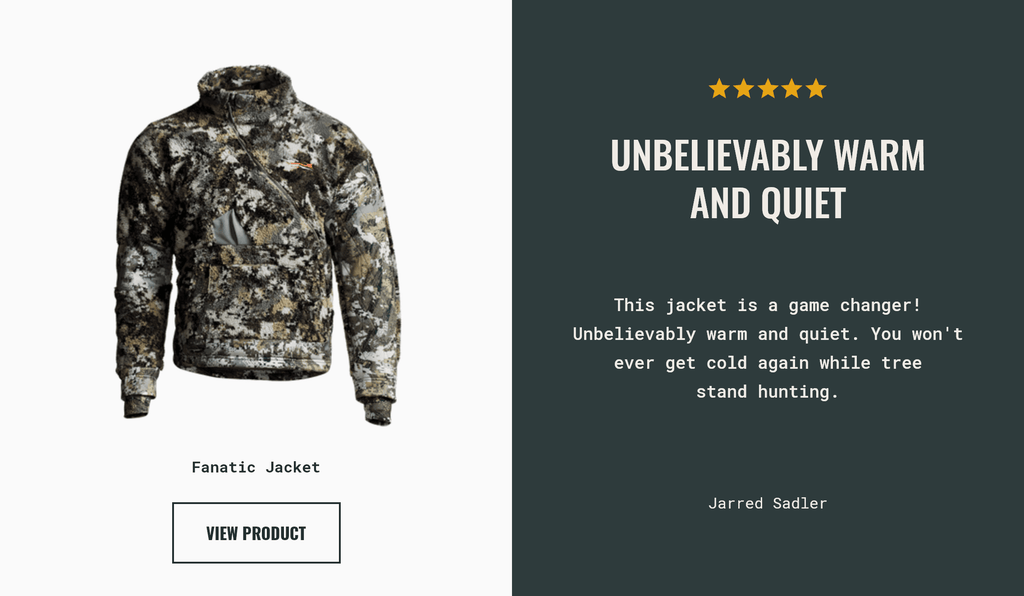Click the orange logo on the jacket chest

coord(299,165)
